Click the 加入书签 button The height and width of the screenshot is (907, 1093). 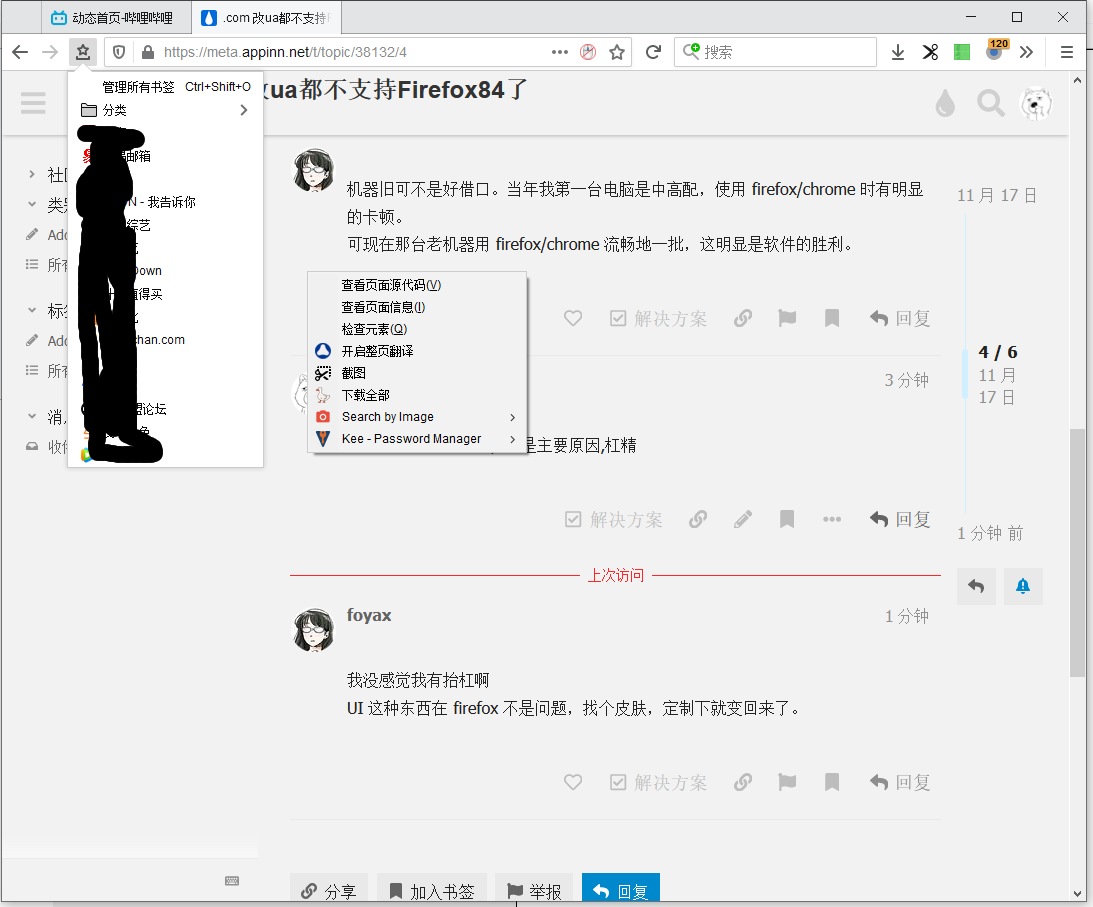(x=431, y=890)
